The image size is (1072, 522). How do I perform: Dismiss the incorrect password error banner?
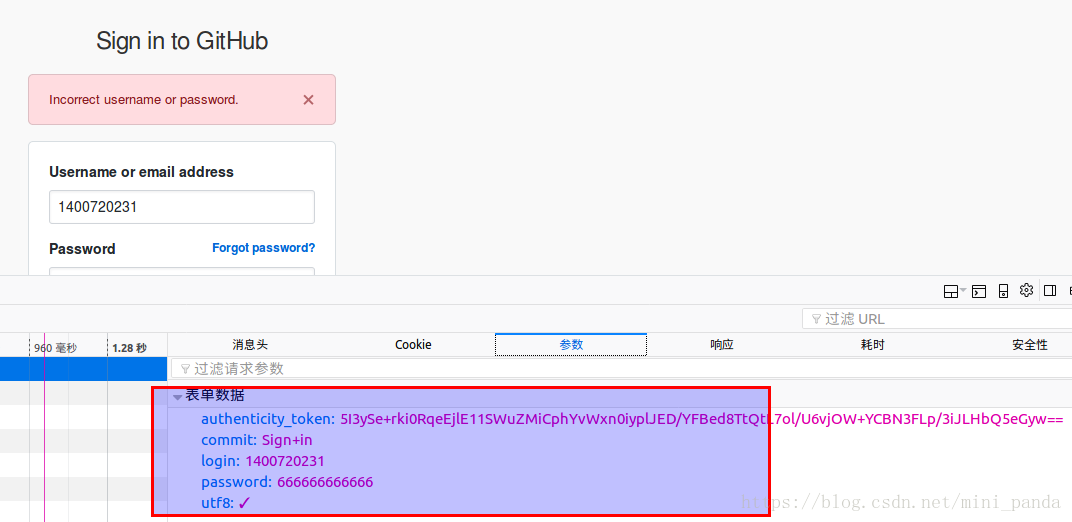[x=308, y=100]
